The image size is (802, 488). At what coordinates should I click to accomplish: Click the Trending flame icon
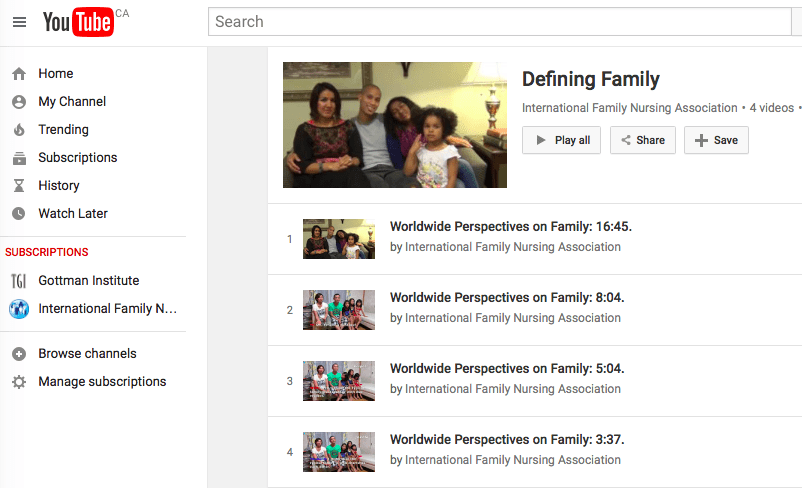coord(19,130)
